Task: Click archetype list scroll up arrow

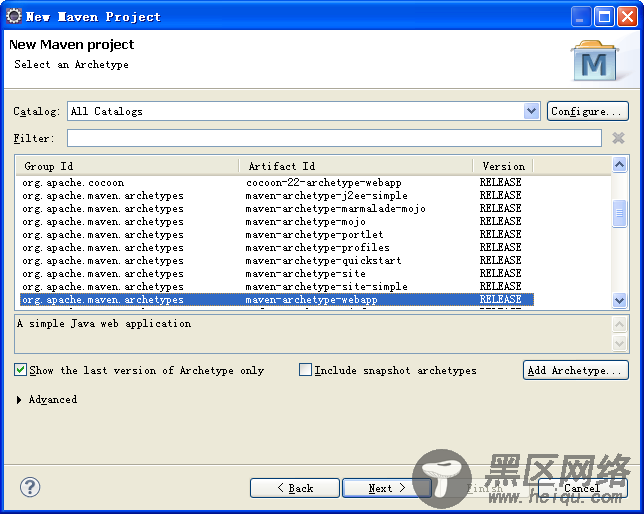Action: tap(619, 165)
